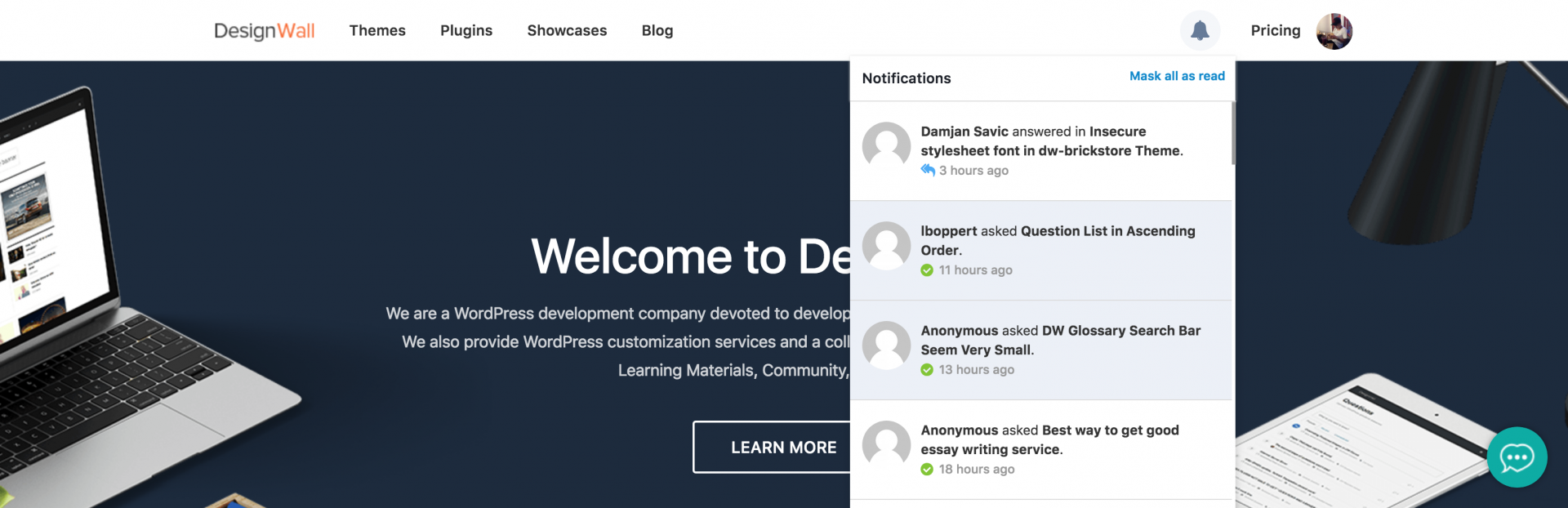Image resolution: width=1568 pixels, height=508 pixels.
Task: Open the Plugins menu
Action: (x=466, y=31)
